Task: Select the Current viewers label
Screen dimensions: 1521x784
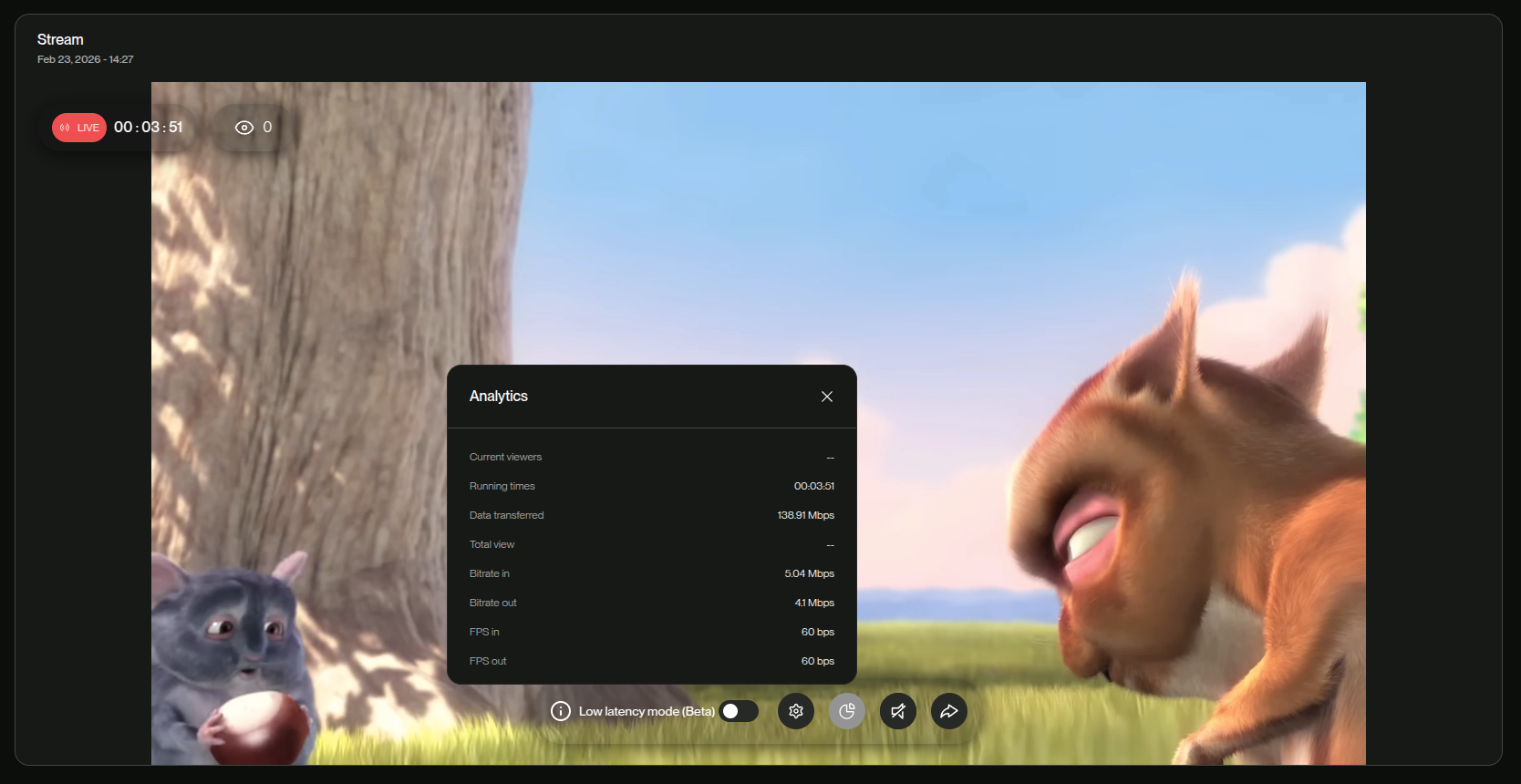Action: tap(505, 457)
